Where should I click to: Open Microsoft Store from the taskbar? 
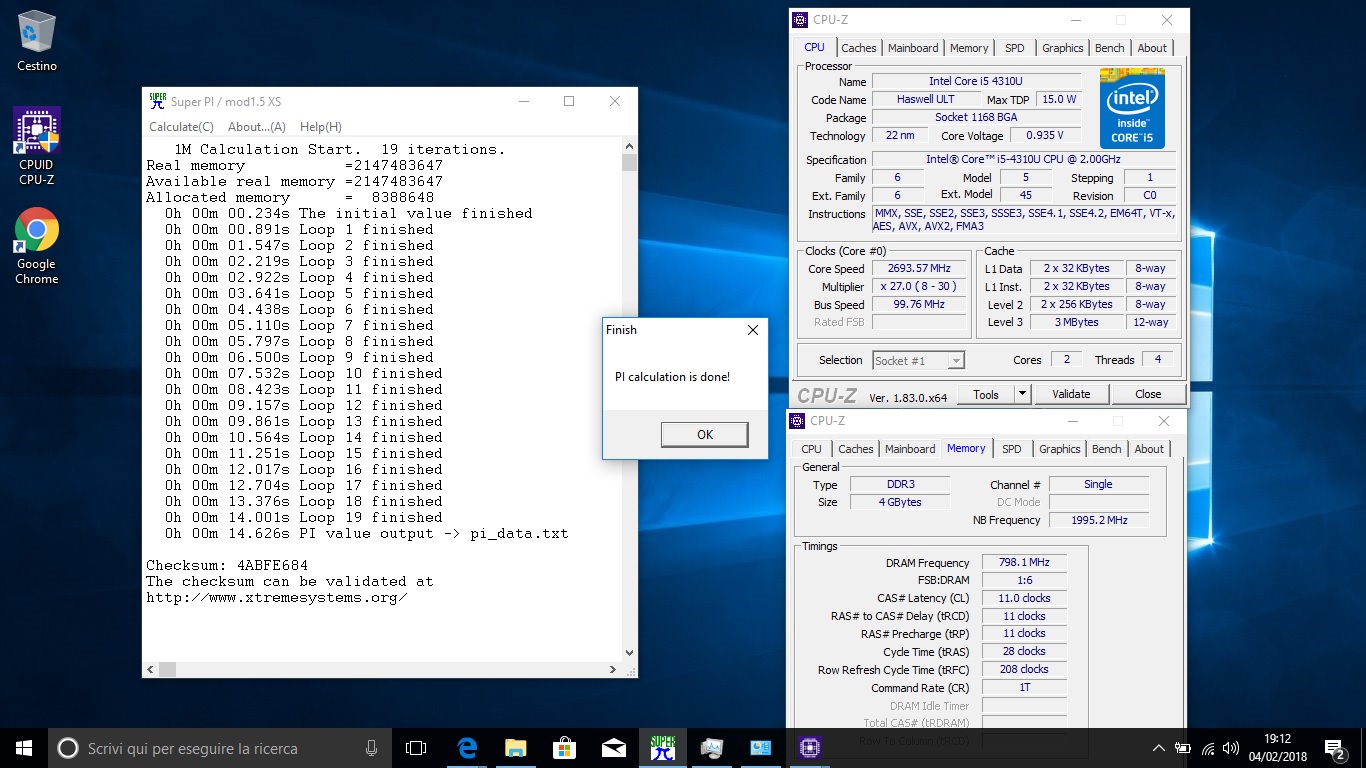[564, 748]
